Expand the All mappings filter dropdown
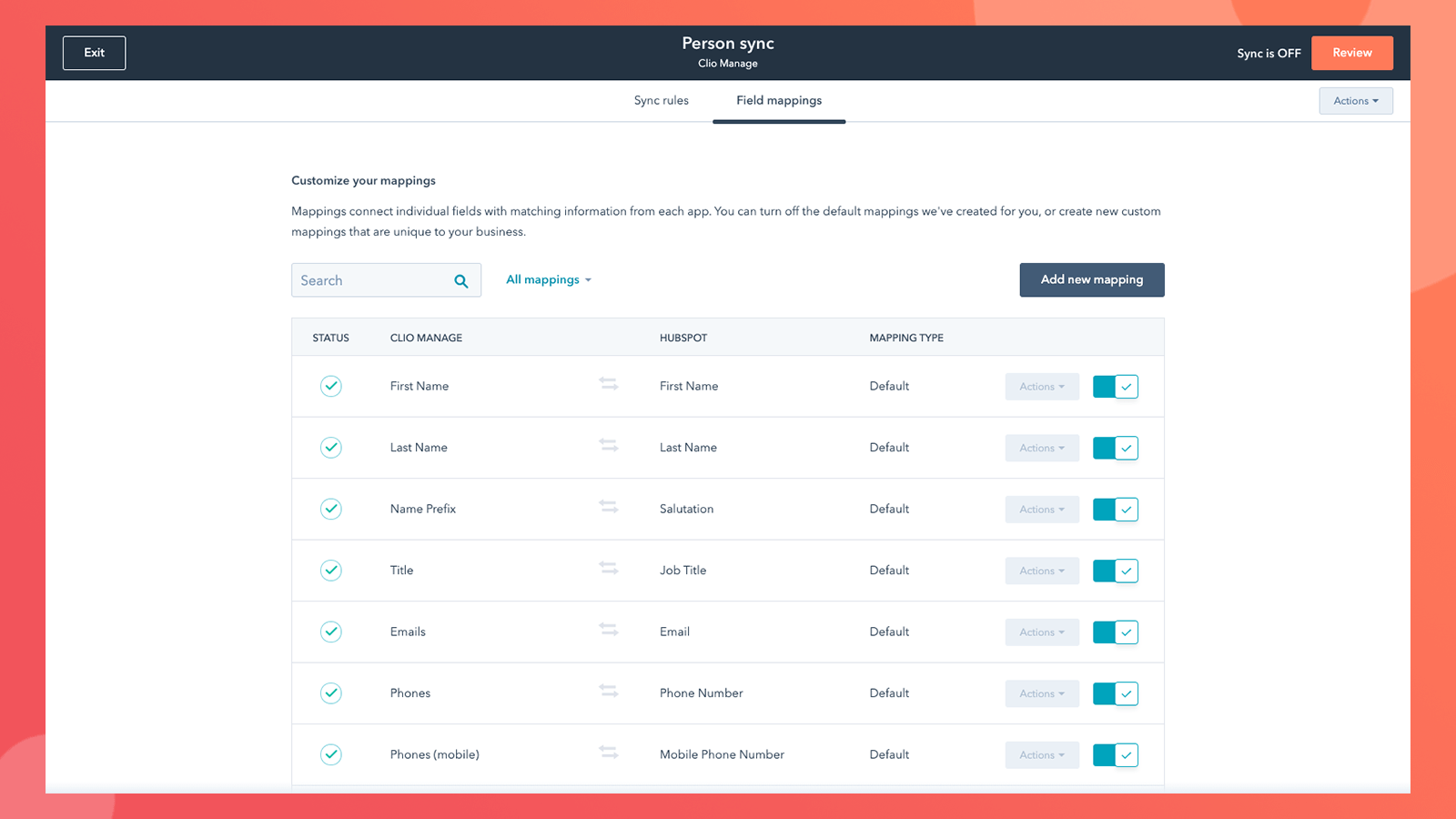The image size is (1456, 819). 549,280
